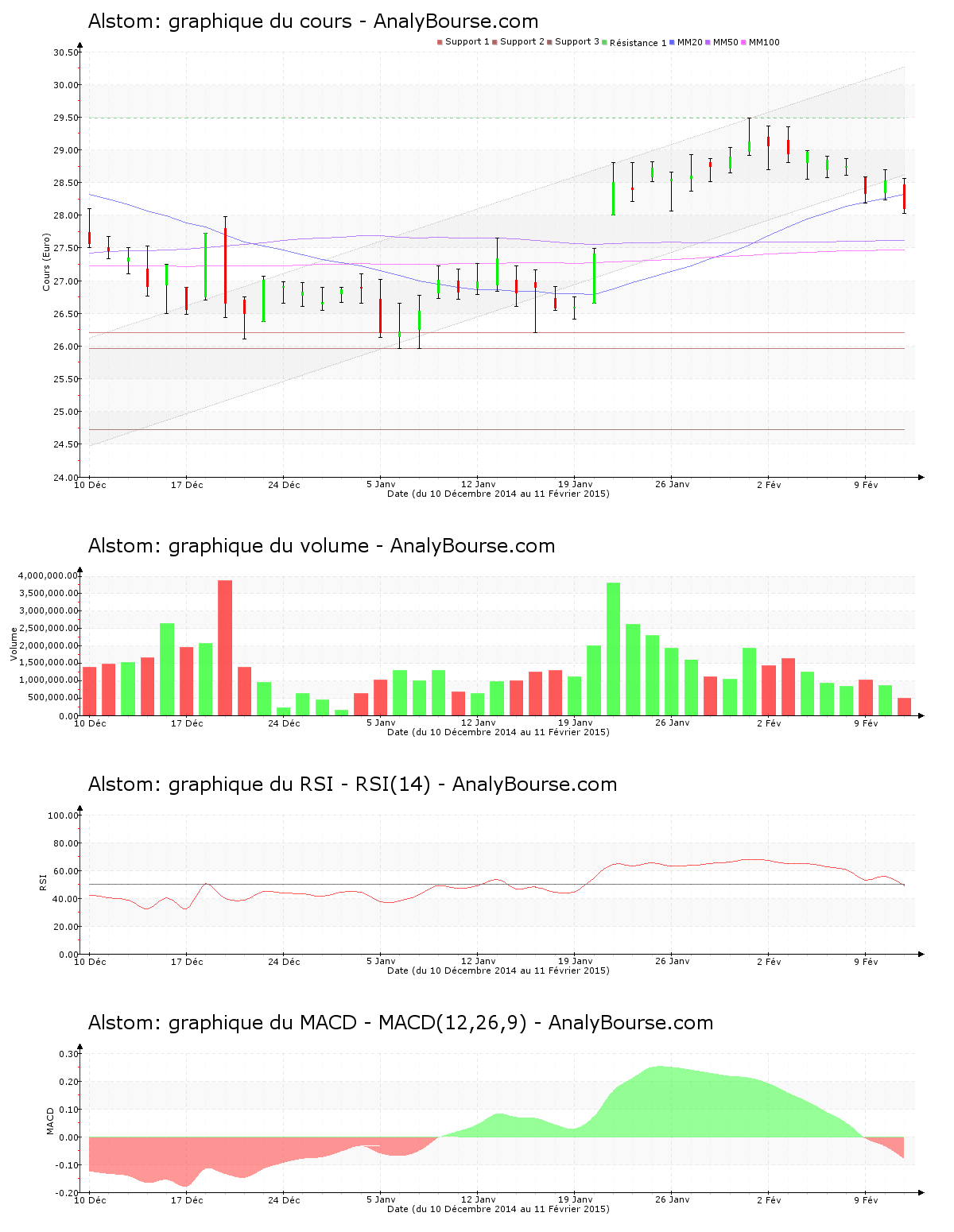Click the MM20 blue legend square
The image size is (954, 1232).
pyautogui.click(x=672, y=42)
